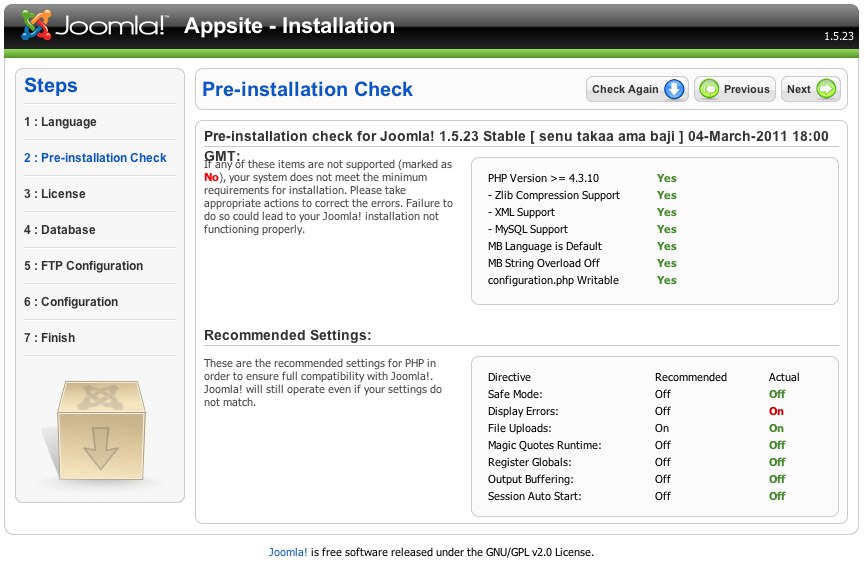Click the Recommended Settings heading
Screen dimensions: 865x564
pyautogui.click(x=287, y=336)
